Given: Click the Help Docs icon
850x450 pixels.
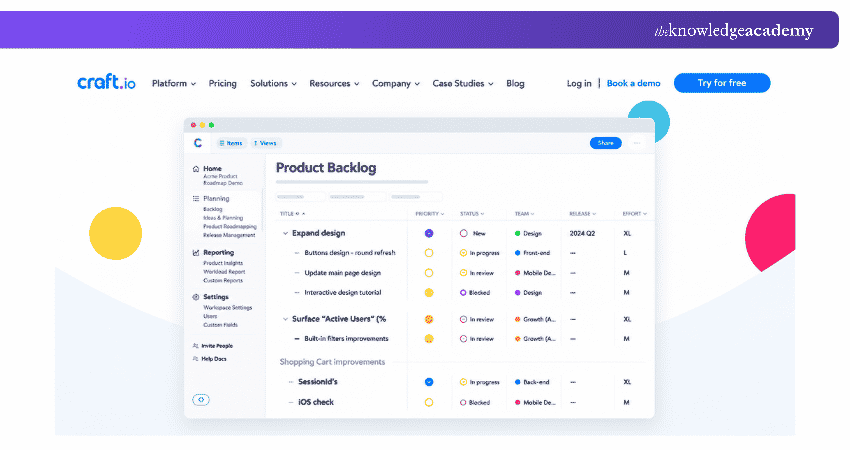Looking at the screenshot, I should coord(195,359).
